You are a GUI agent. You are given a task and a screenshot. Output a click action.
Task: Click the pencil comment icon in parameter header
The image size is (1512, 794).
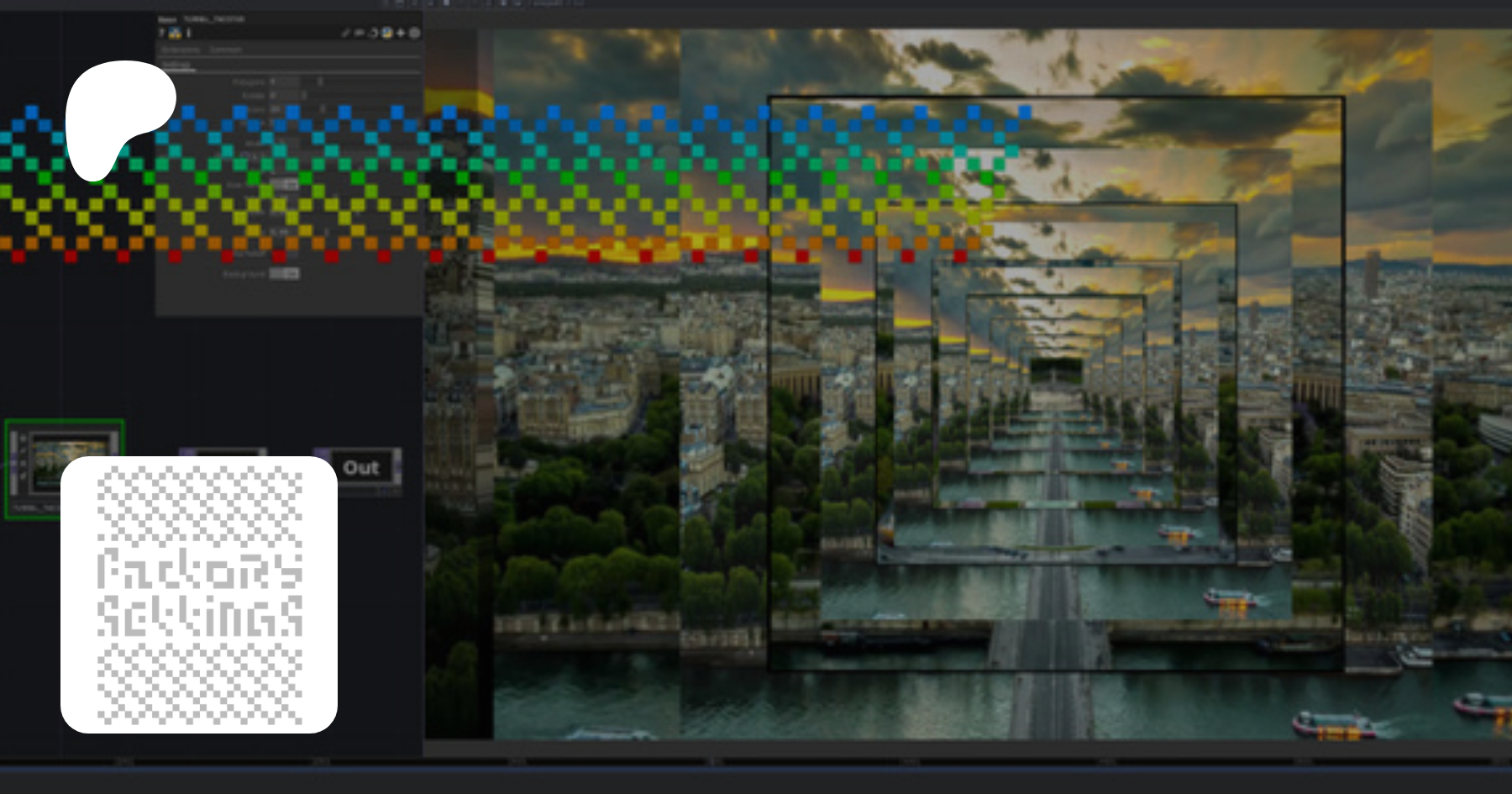(345, 33)
